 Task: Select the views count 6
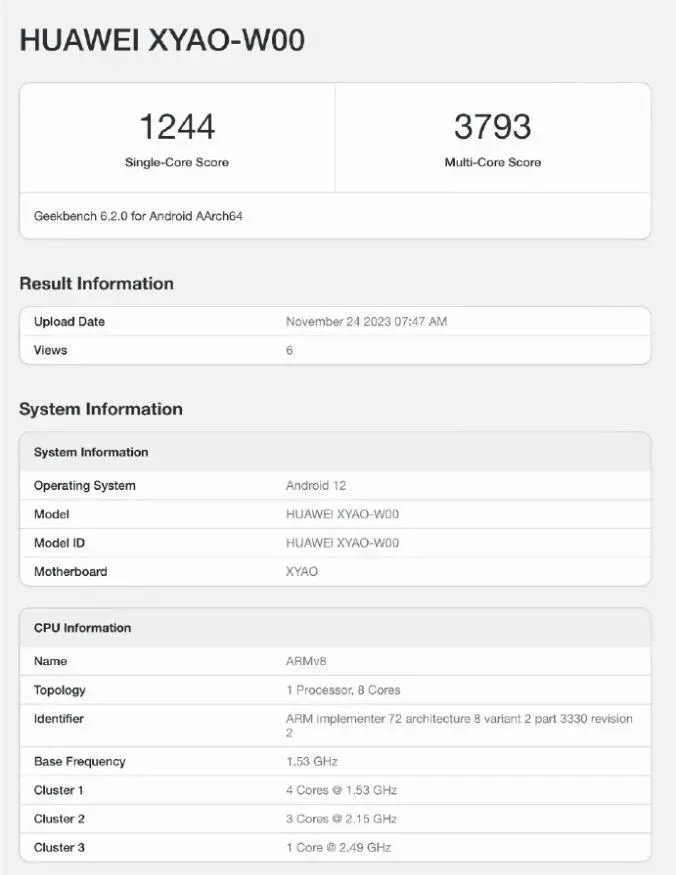pos(289,350)
